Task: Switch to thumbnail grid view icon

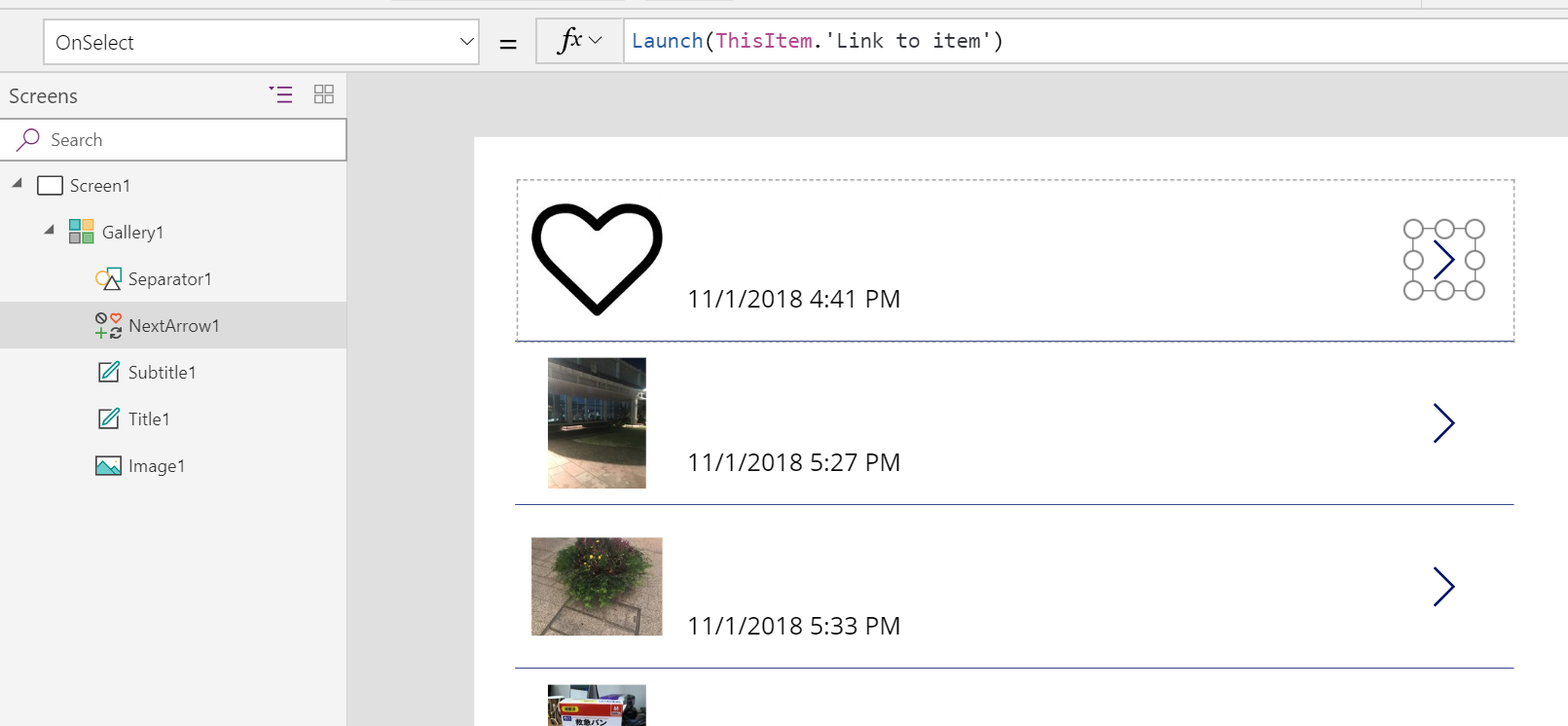Action: point(324,94)
